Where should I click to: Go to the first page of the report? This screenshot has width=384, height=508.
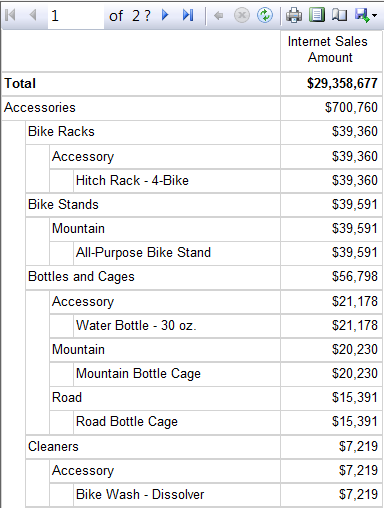pyautogui.click(x=11, y=15)
